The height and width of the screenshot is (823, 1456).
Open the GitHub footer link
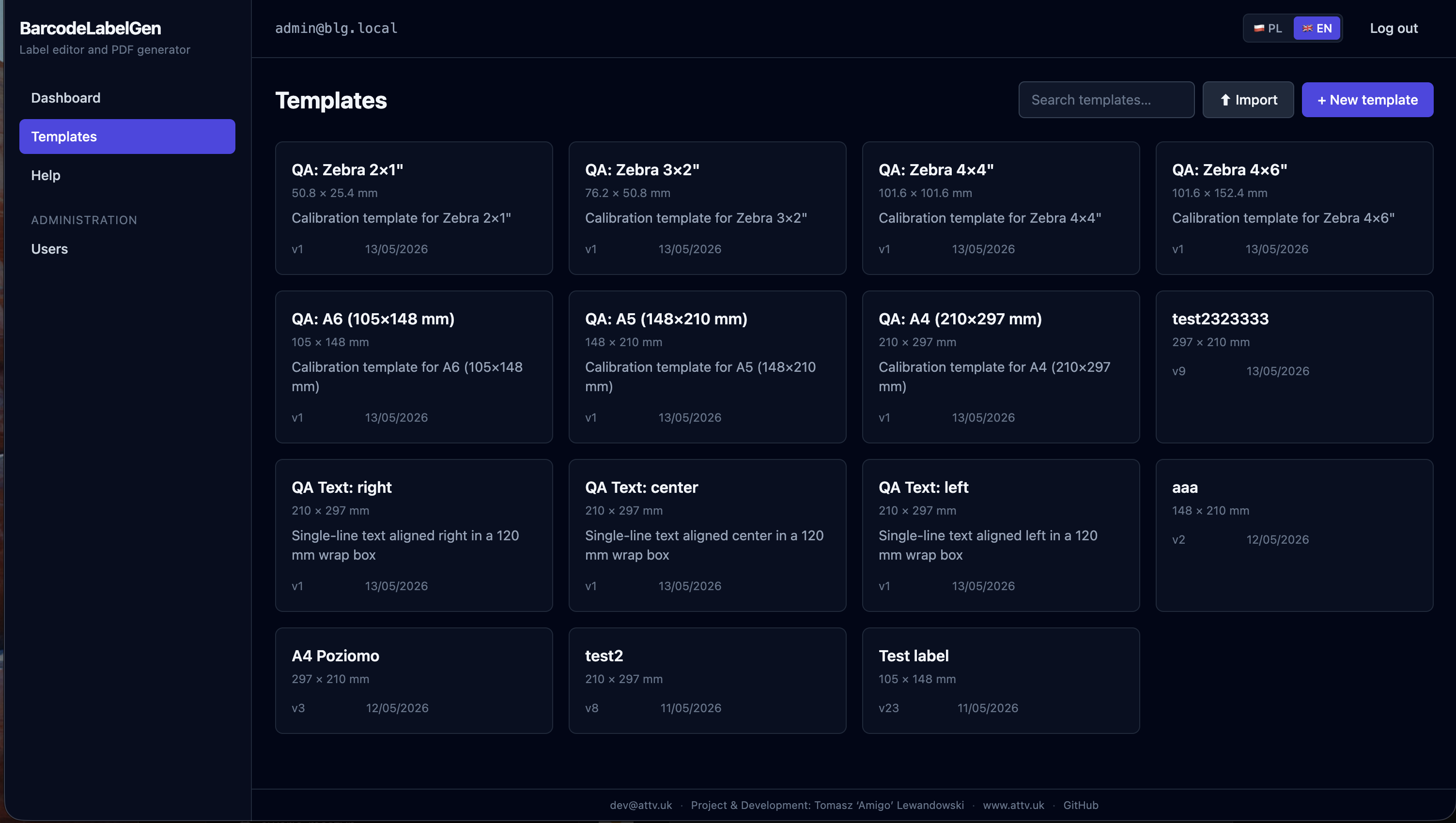pyautogui.click(x=1081, y=805)
